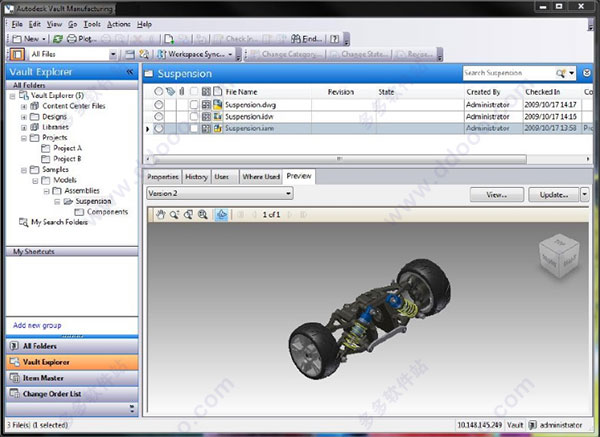Open the search options dropdown arrow

point(571,73)
